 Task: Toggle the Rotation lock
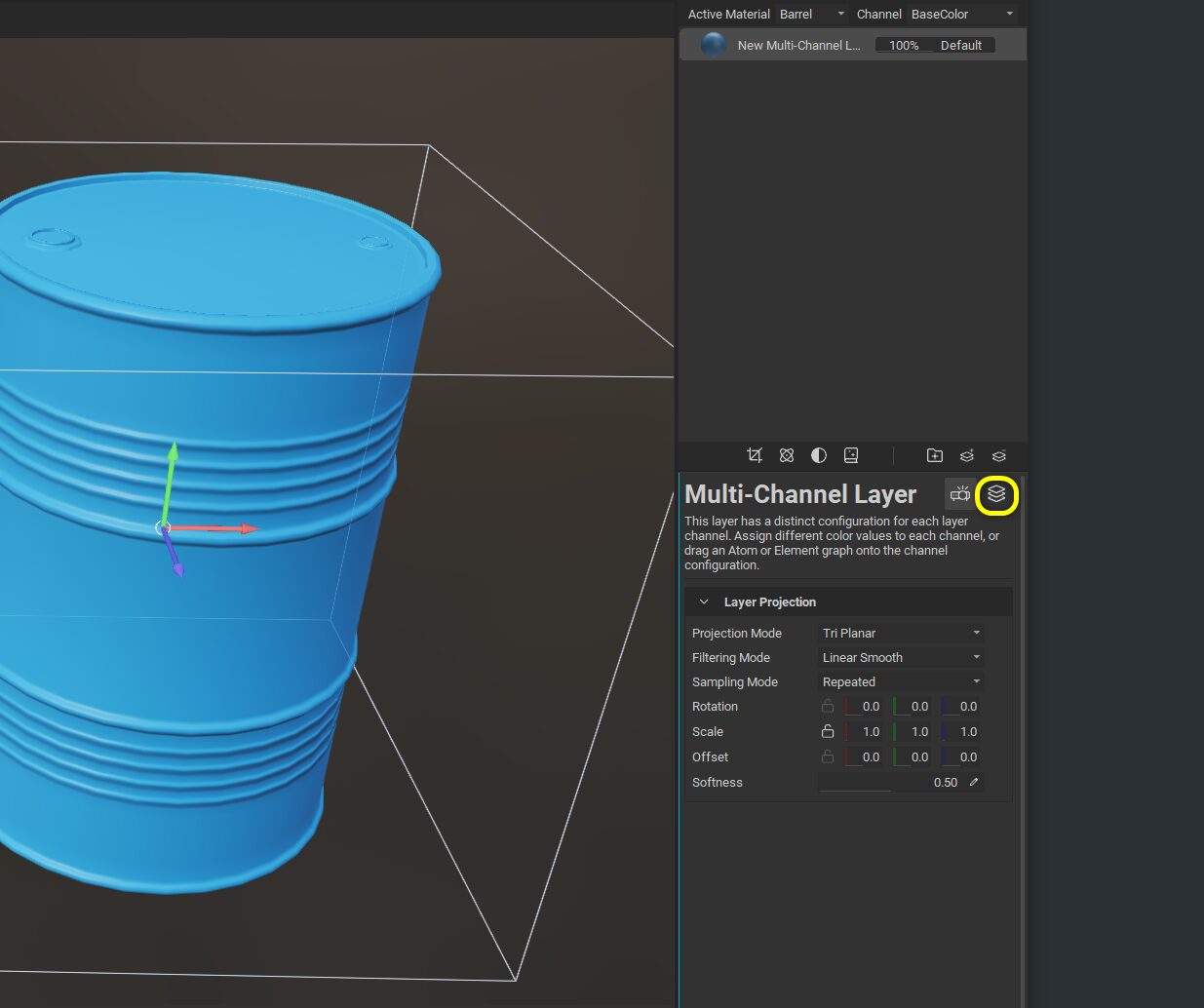(828, 706)
